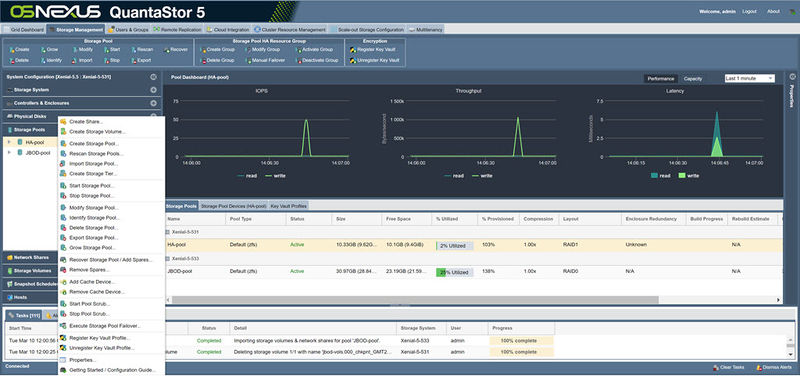The height and width of the screenshot is (376, 800).
Task: Switch to Cluster Resource Management tab
Action: click(x=290, y=30)
